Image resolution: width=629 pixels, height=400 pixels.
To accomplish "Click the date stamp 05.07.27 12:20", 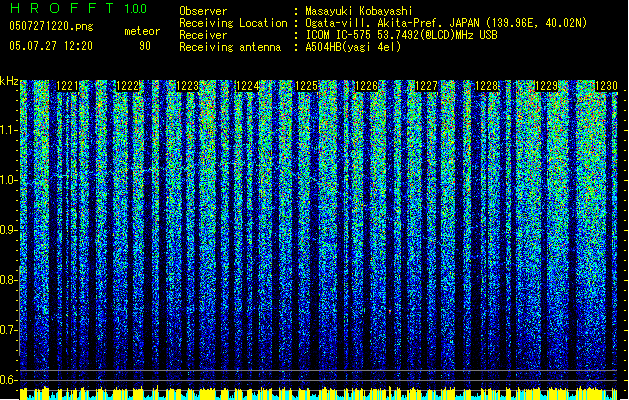I will pos(51,46).
